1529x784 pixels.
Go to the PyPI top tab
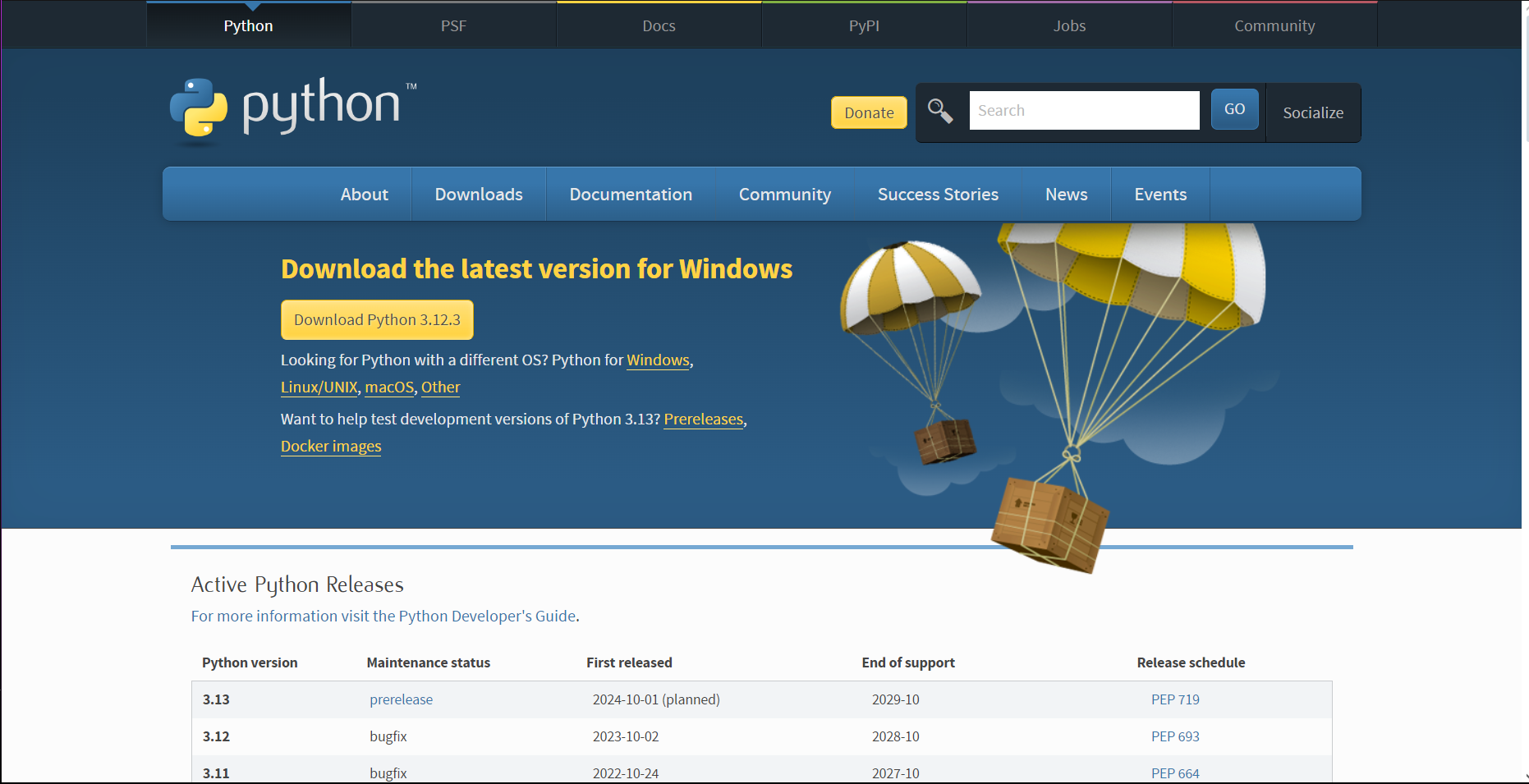coord(864,25)
